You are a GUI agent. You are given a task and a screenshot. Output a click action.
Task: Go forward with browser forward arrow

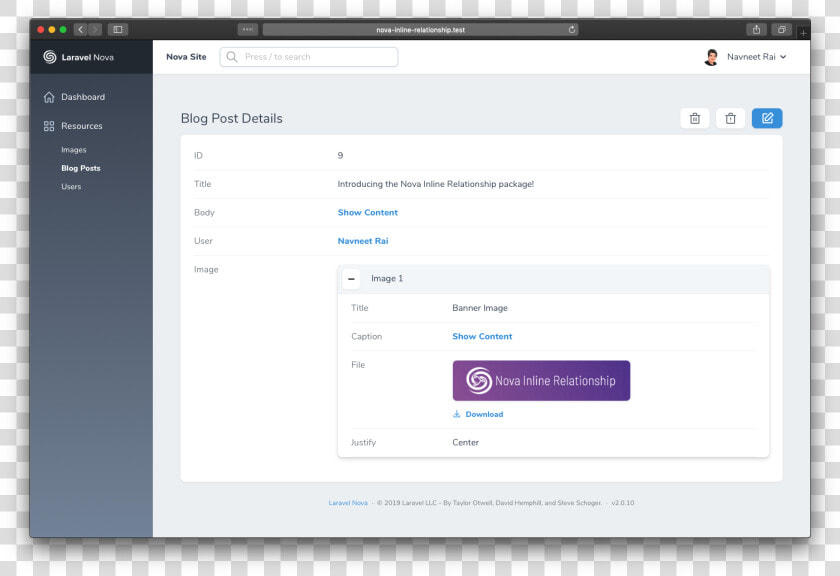pyautogui.click(x=95, y=29)
